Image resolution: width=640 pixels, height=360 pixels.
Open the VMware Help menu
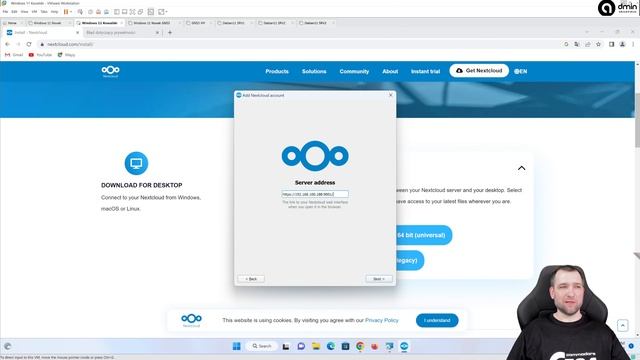[54, 12]
